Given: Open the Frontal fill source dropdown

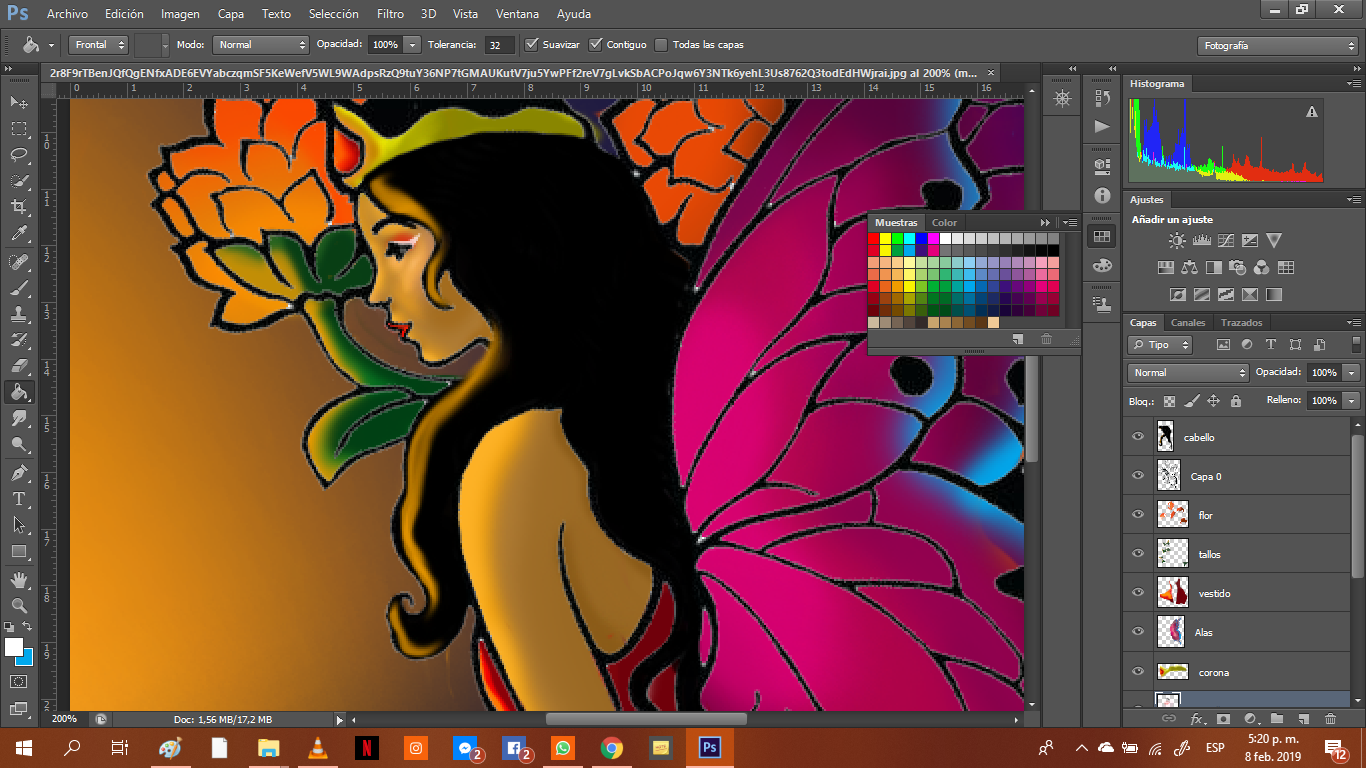Looking at the screenshot, I should (98, 45).
